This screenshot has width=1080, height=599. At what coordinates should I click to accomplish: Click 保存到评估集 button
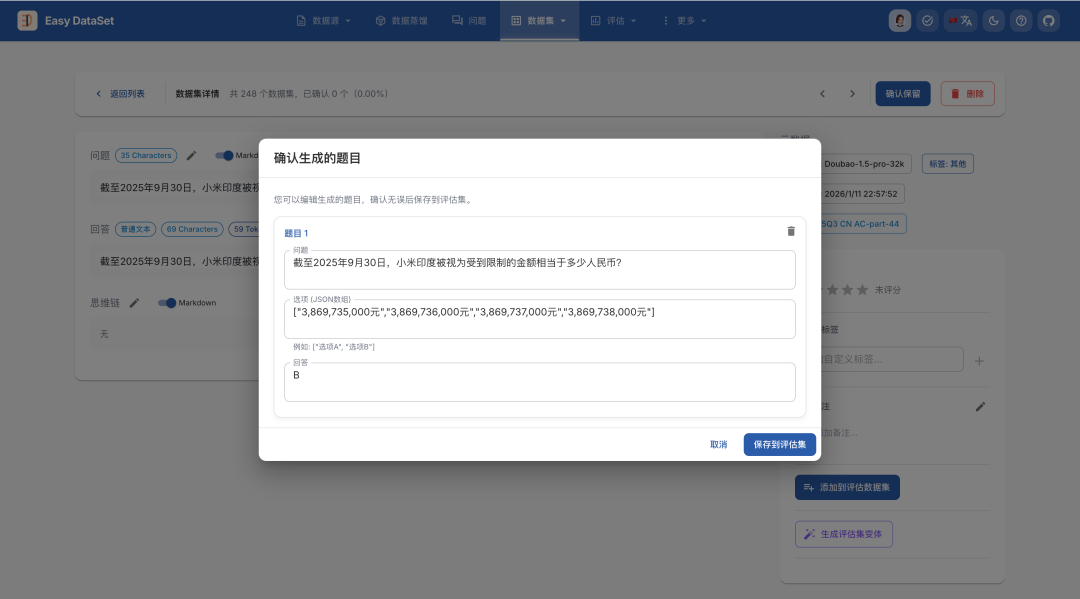coord(780,445)
